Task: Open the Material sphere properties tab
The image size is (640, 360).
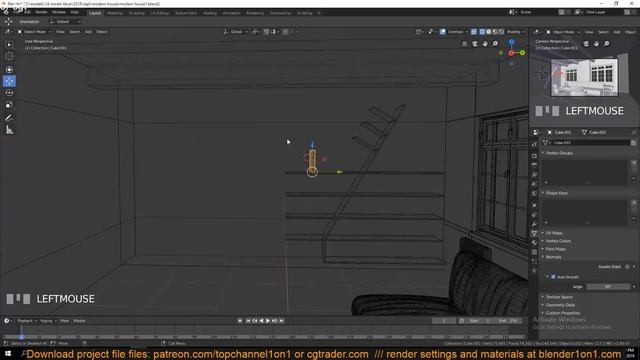Action: pyautogui.click(x=534, y=242)
